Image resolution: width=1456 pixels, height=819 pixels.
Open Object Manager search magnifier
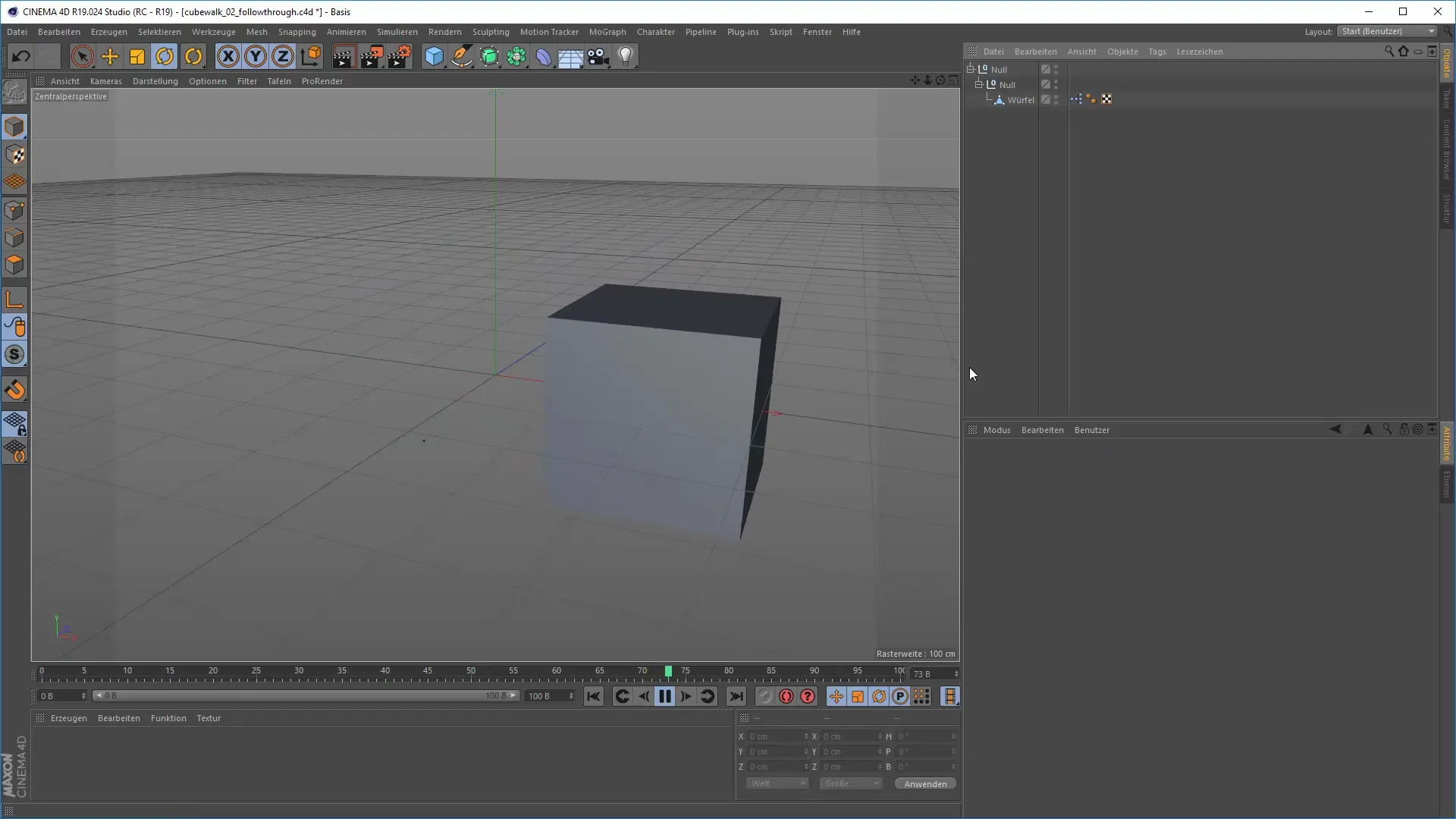1389,51
